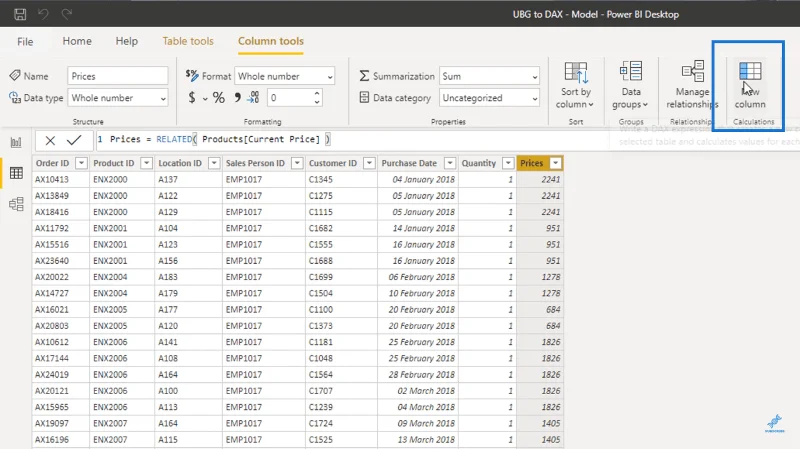Click Prices value 1405 for AX16196
This screenshot has height=449, width=800.
coord(540,440)
